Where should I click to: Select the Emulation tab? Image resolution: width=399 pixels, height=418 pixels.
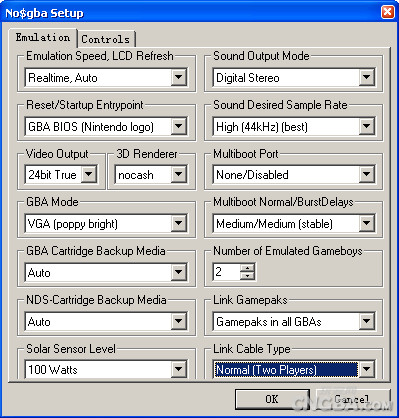pos(43,37)
